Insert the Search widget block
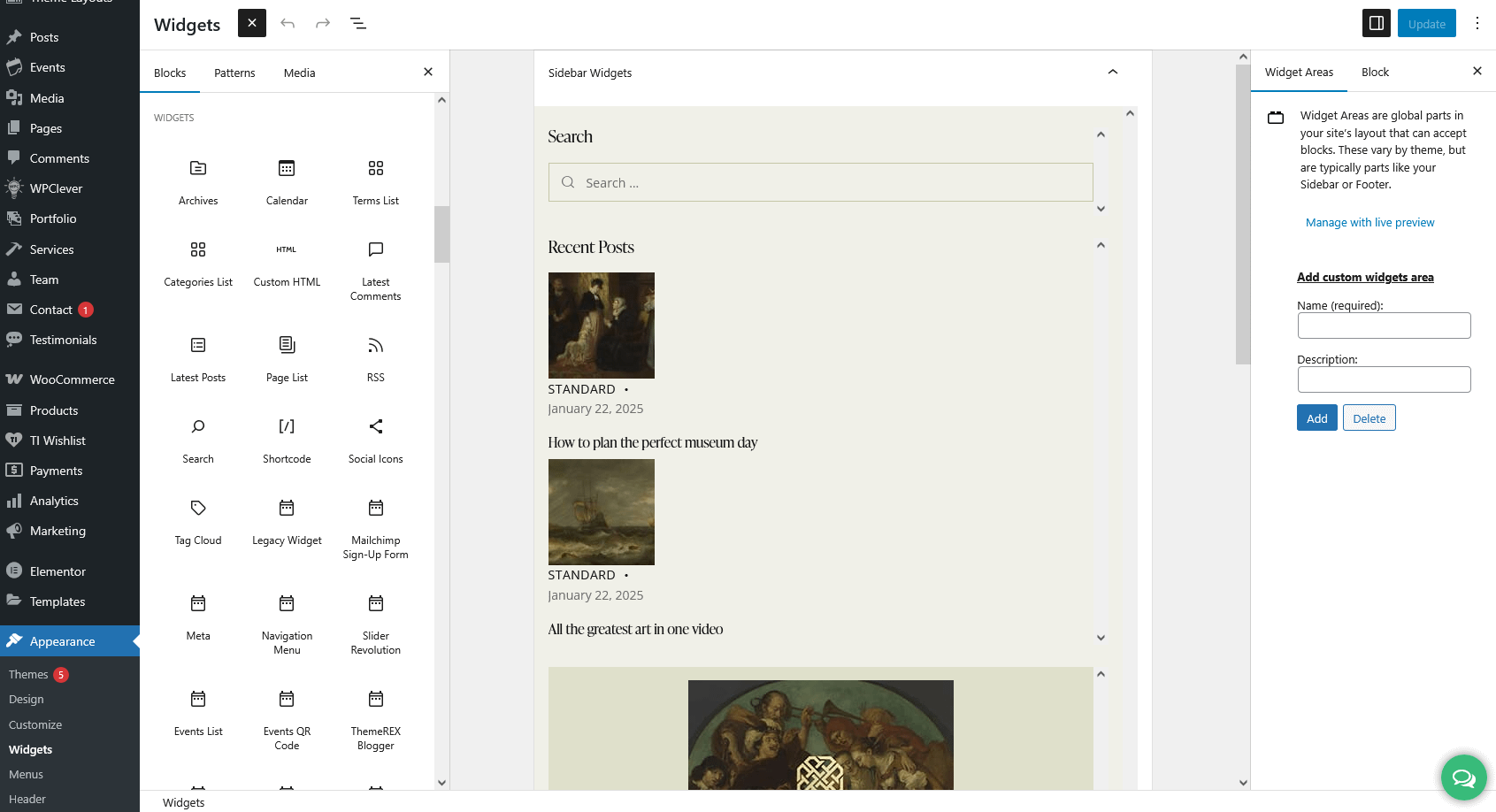The height and width of the screenshot is (812, 1496). point(198,441)
